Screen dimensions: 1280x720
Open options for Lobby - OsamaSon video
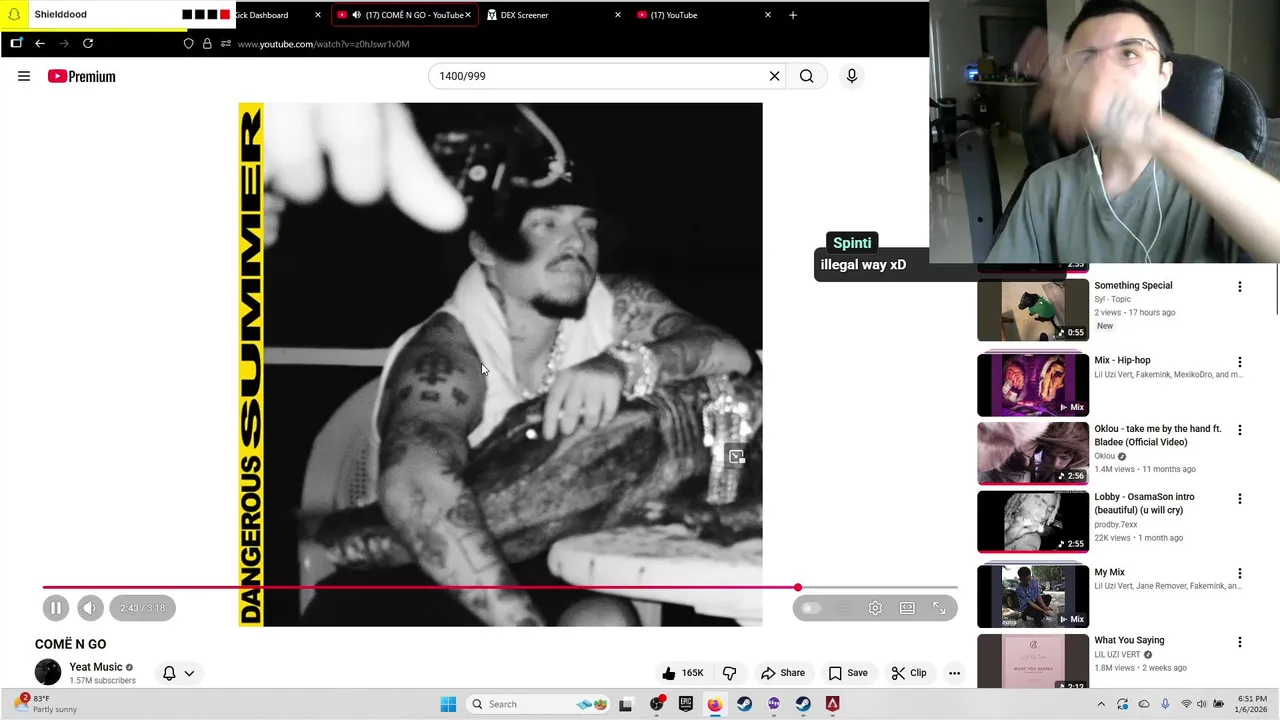(x=1240, y=498)
